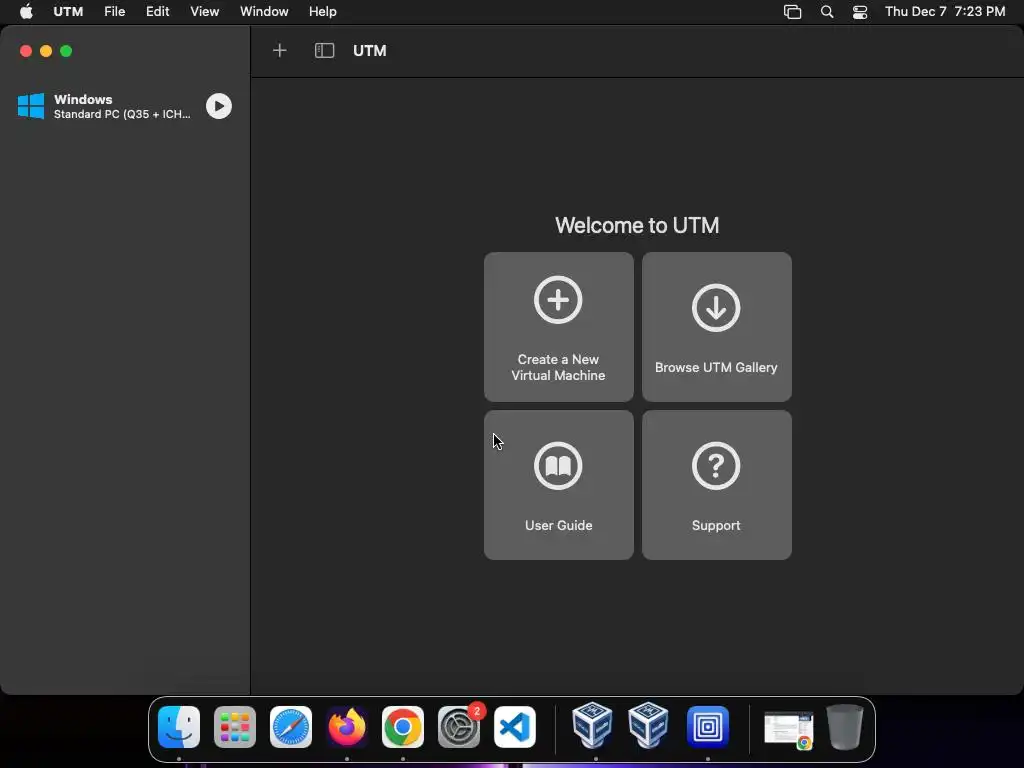Image resolution: width=1024 pixels, height=768 pixels.
Task: Open the UTM application menu
Action: tap(68, 12)
